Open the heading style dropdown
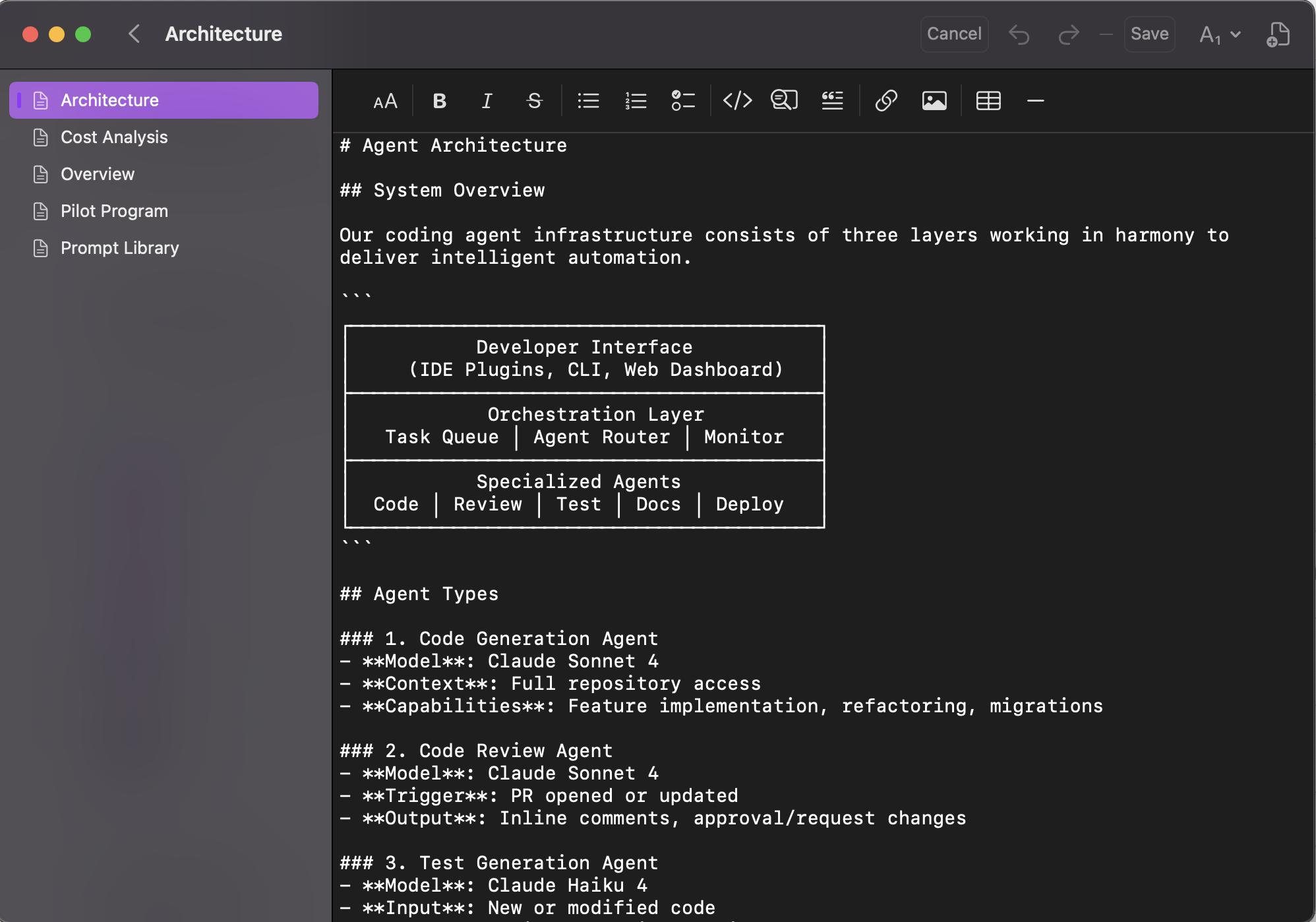 pos(1218,34)
